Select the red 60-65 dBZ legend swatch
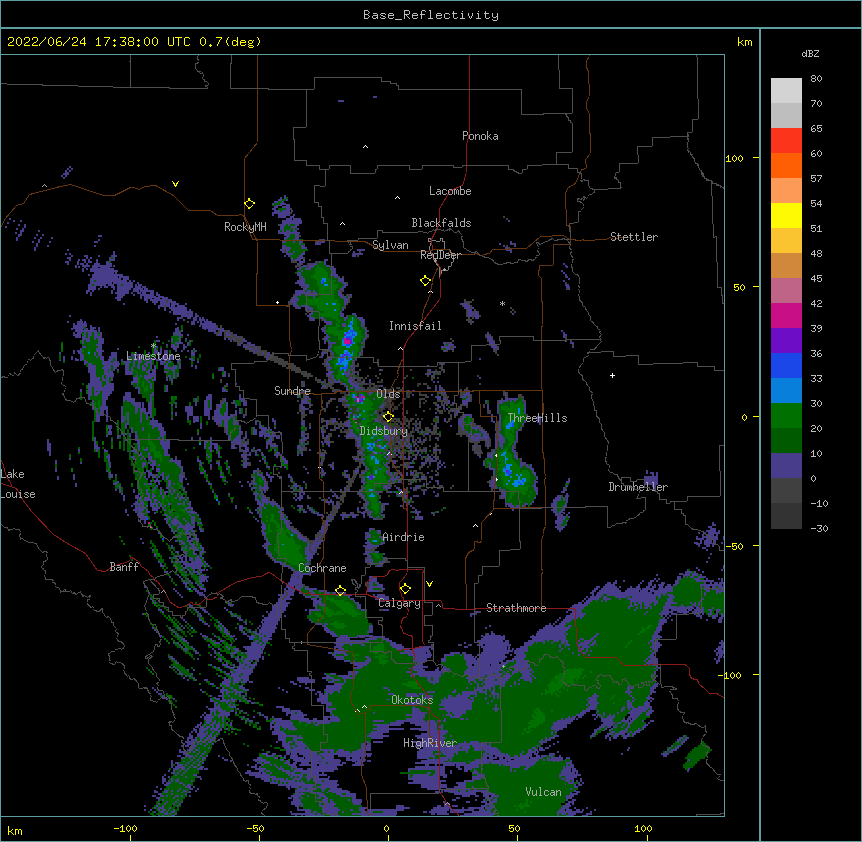862x842 pixels. coord(786,141)
